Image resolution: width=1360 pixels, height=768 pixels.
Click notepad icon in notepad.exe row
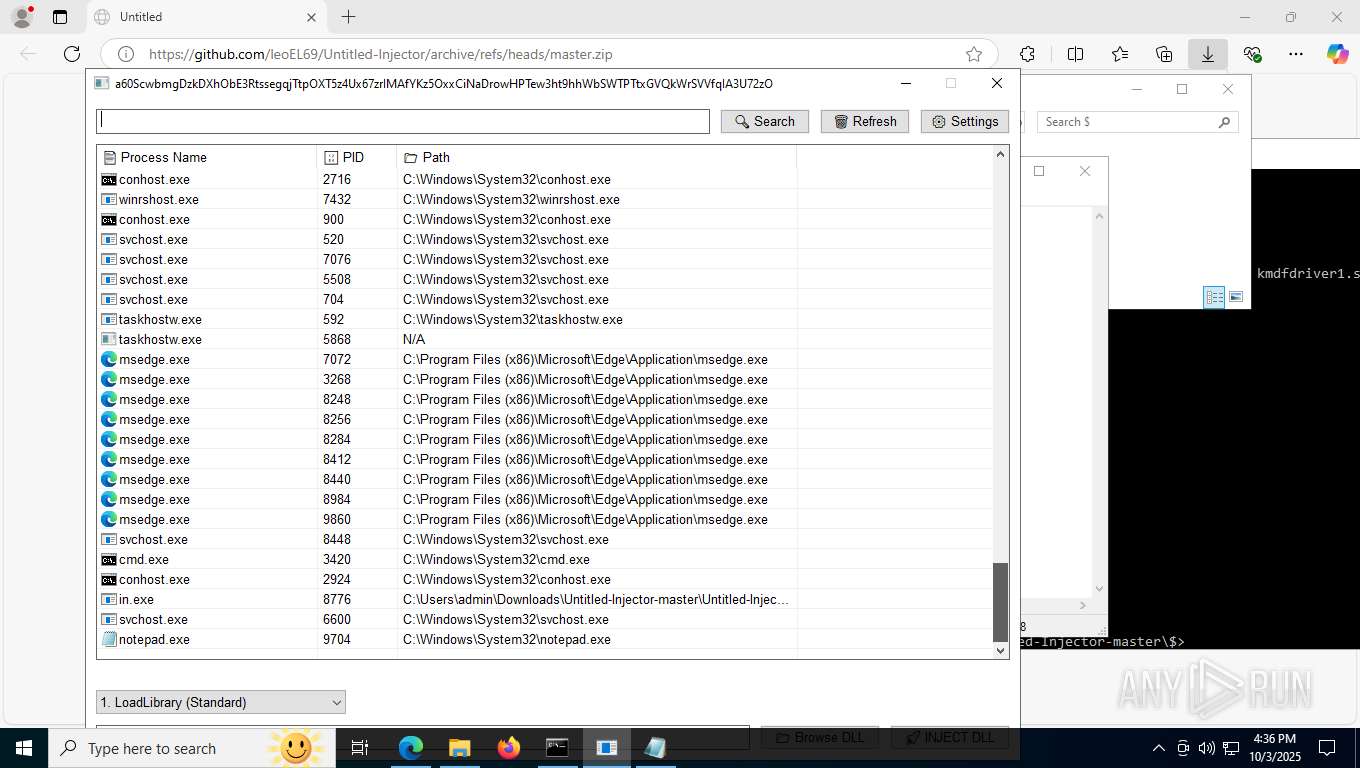pyautogui.click(x=109, y=639)
